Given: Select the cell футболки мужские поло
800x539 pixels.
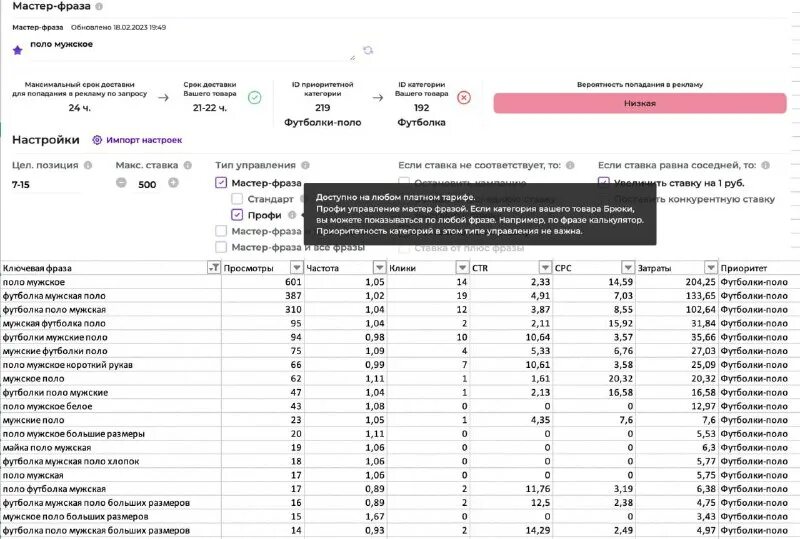Looking at the screenshot, I should click(111, 337).
